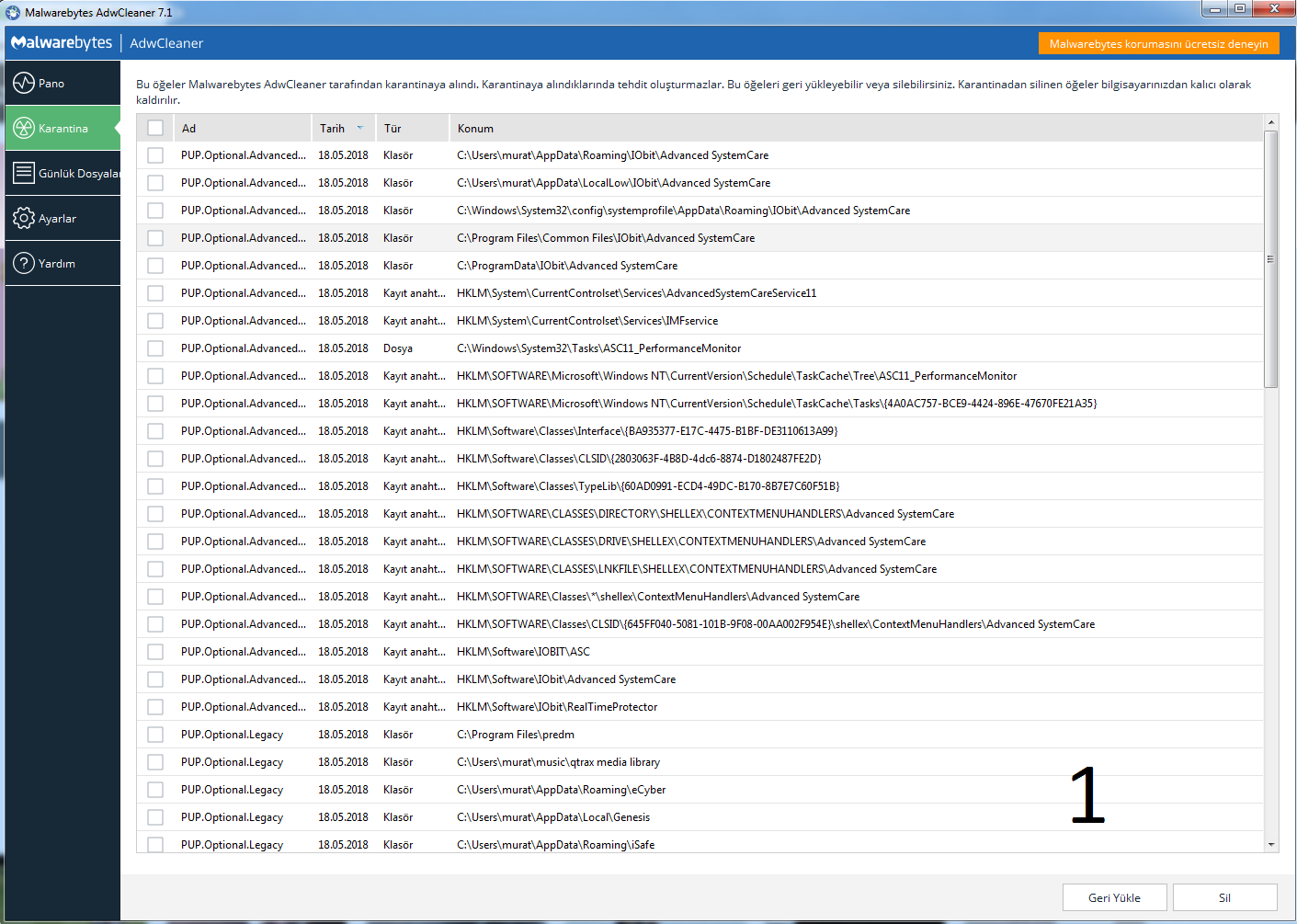Screen dimensions: 1297x924
Task: Sort by the Tarih column arrow
Action: tap(360, 128)
